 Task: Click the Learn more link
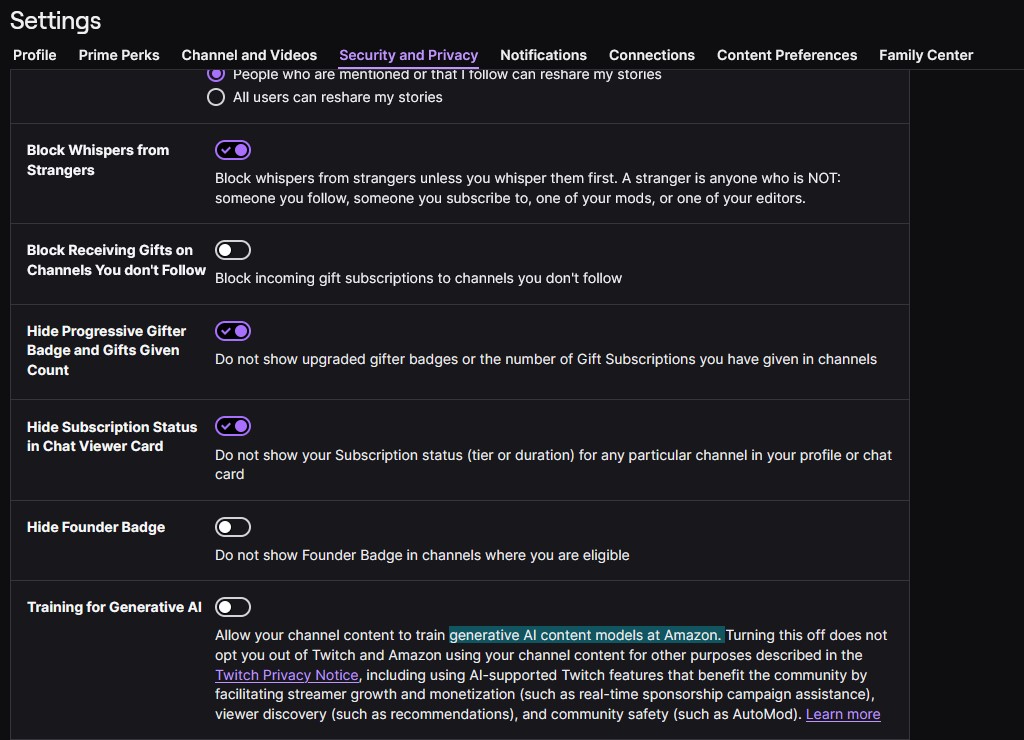(843, 715)
